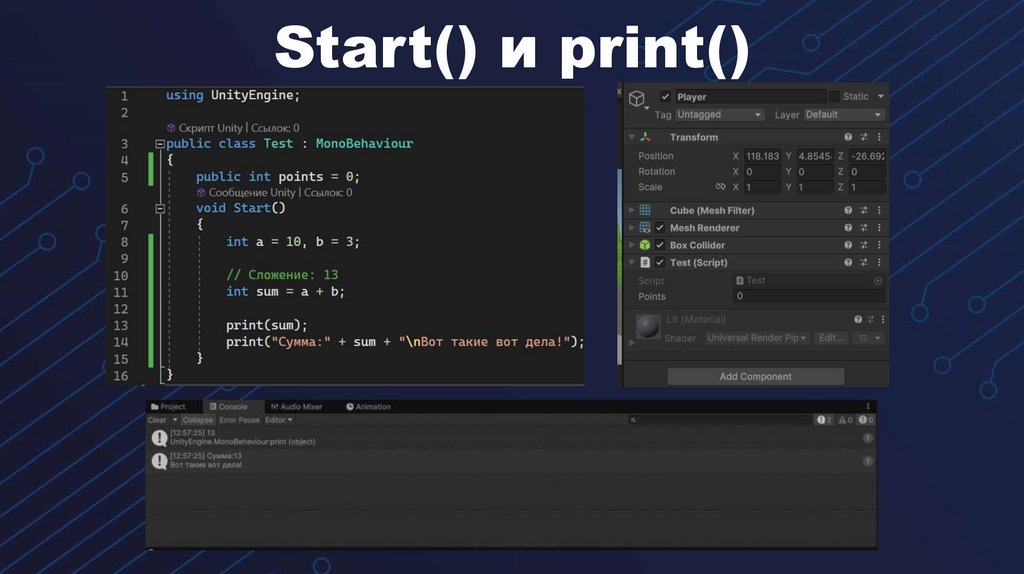Image resolution: width=1024 pixels, height=574 pixels.
Task: Open the Clear button dropdown arrow
Action: coord(174,420)
